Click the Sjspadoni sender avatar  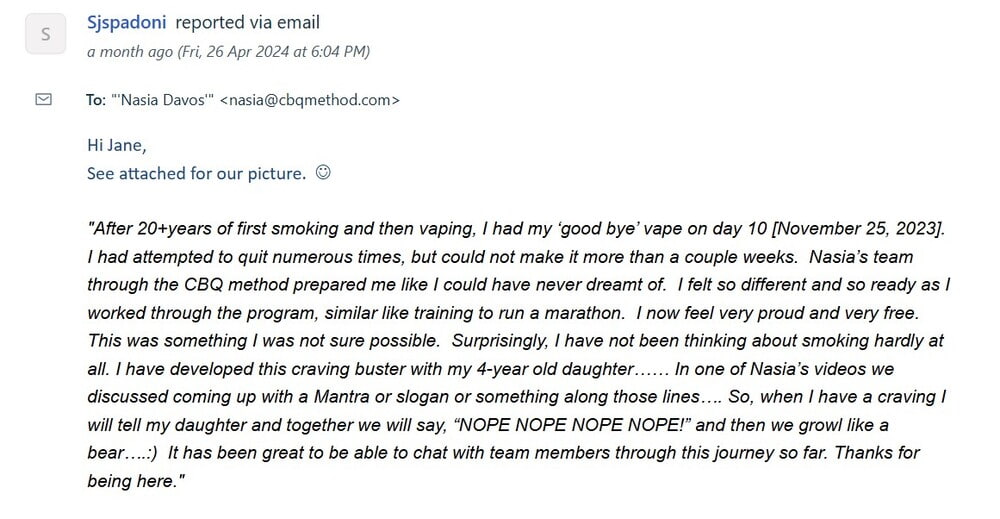[44, 35]
